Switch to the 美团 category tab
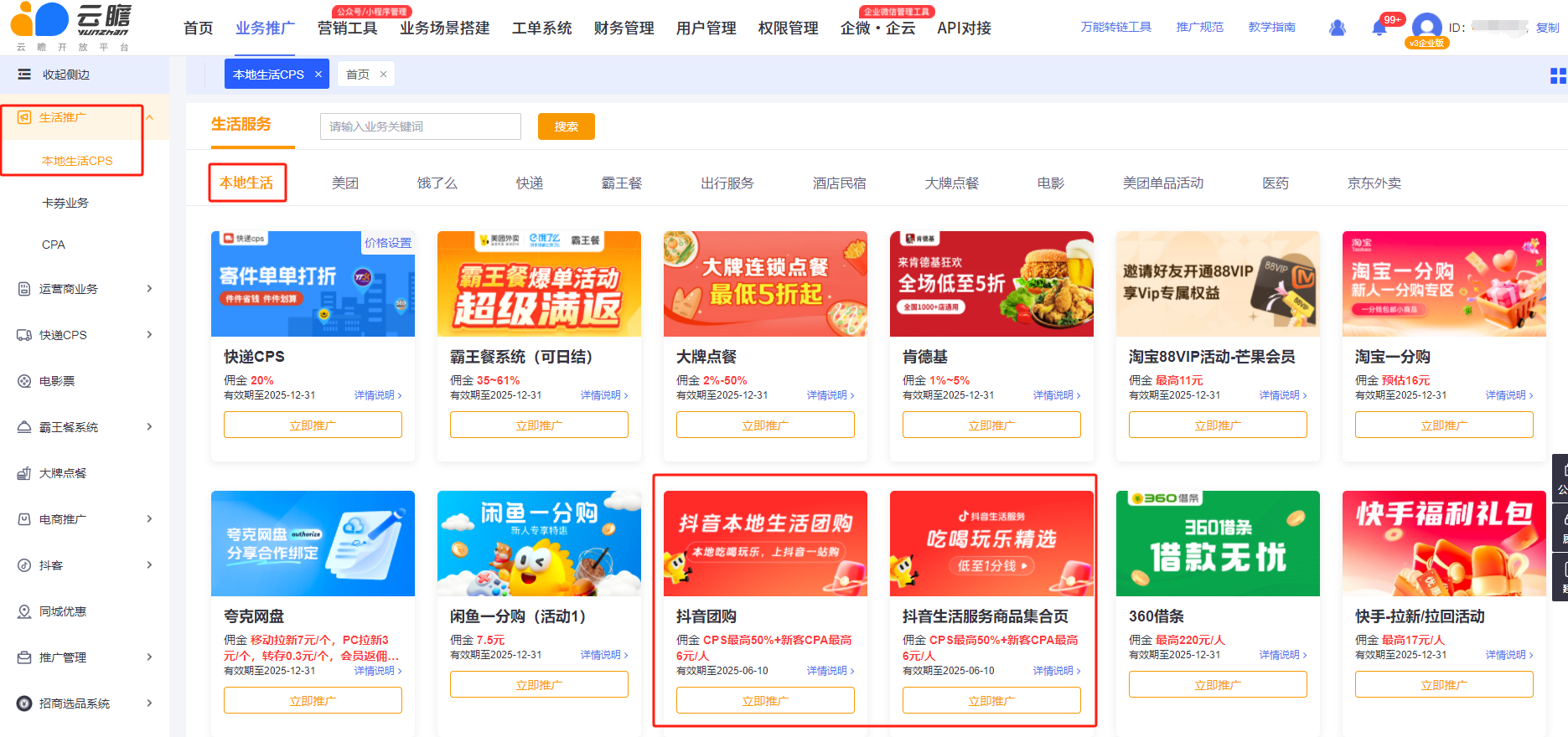This screenshot has width=1568, height=737. [345, 183]
